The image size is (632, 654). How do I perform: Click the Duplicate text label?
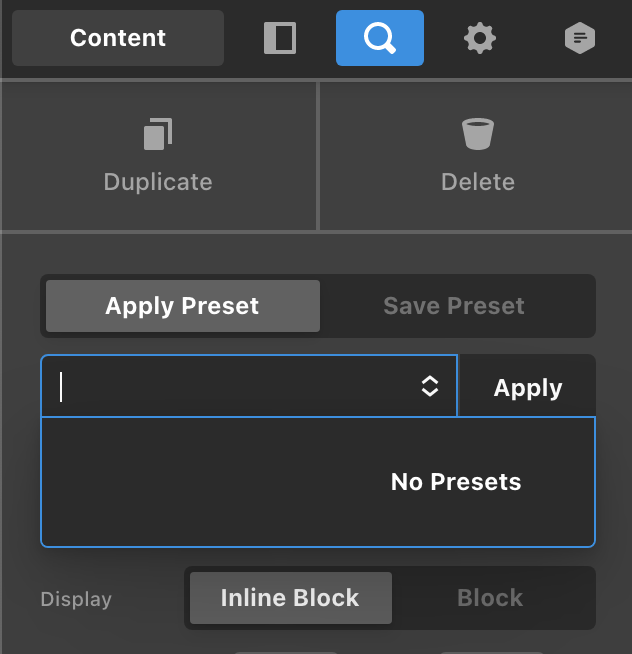tap(158, 182)
